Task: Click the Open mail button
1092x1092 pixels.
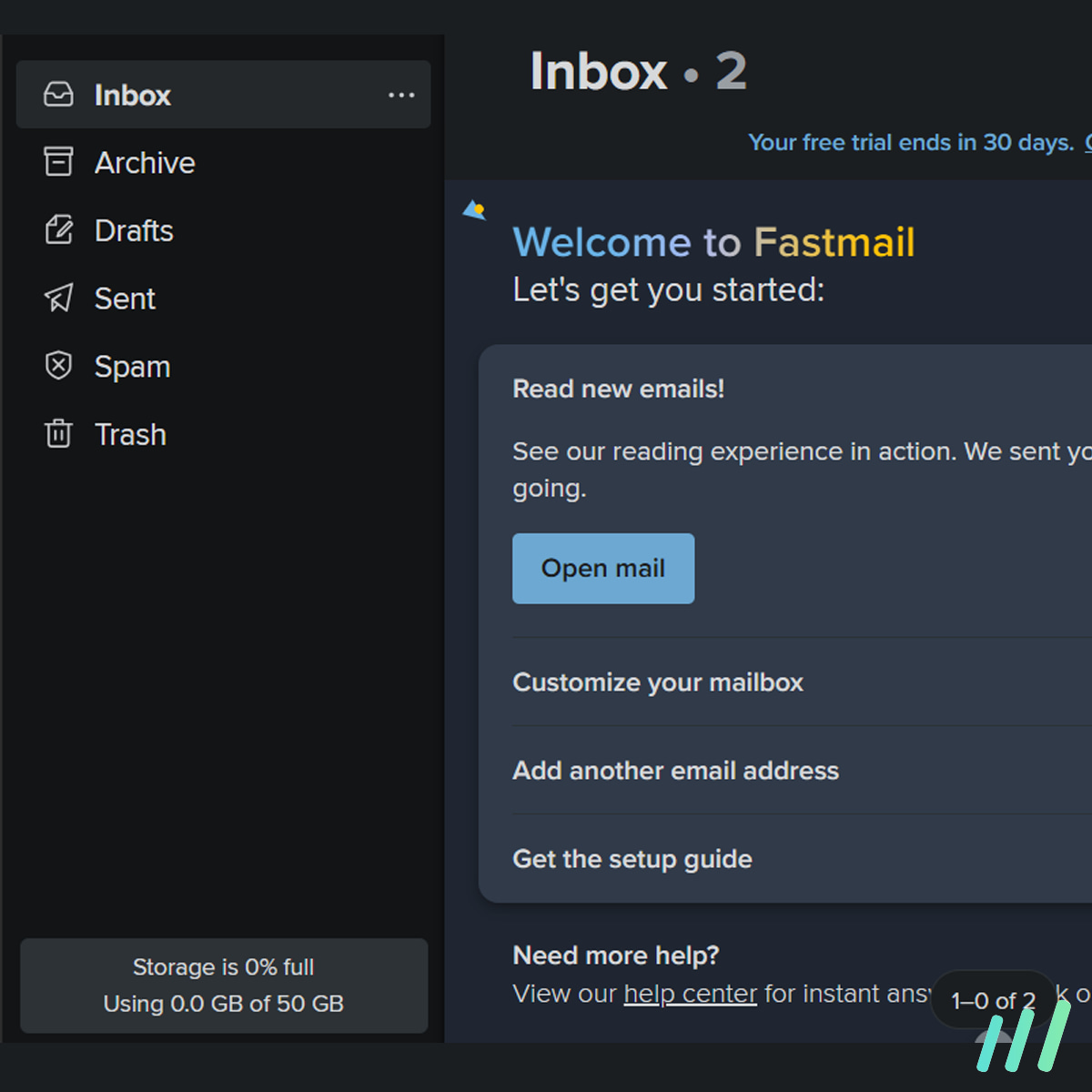Action: (x=603, y=568)
